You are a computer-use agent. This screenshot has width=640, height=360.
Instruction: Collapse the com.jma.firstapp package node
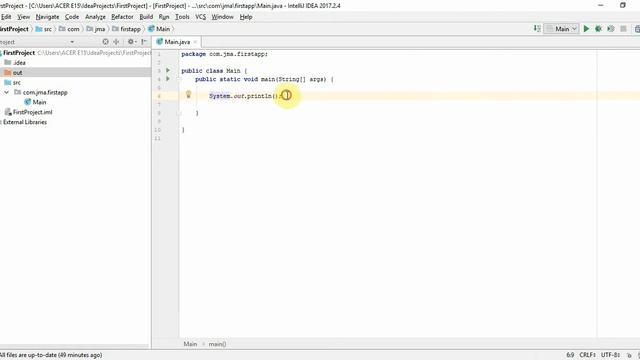(x=6, y=92)
